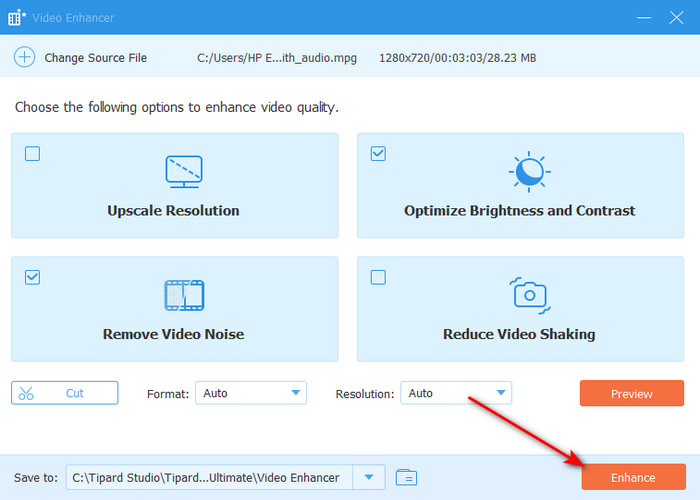700x500 pixels.
Task: Enable the Reduce Video Shaking checkbox
Action: [x=378, y=277]
